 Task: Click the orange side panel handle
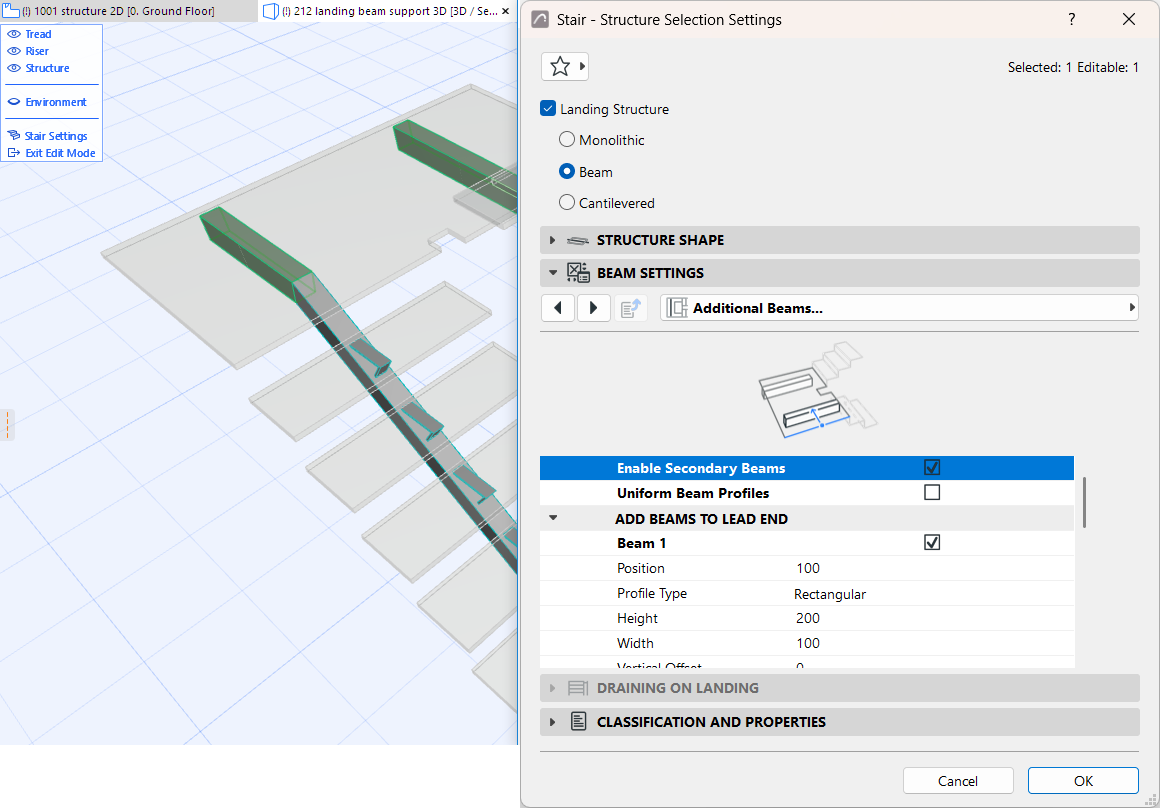click(x=7, y=425)
